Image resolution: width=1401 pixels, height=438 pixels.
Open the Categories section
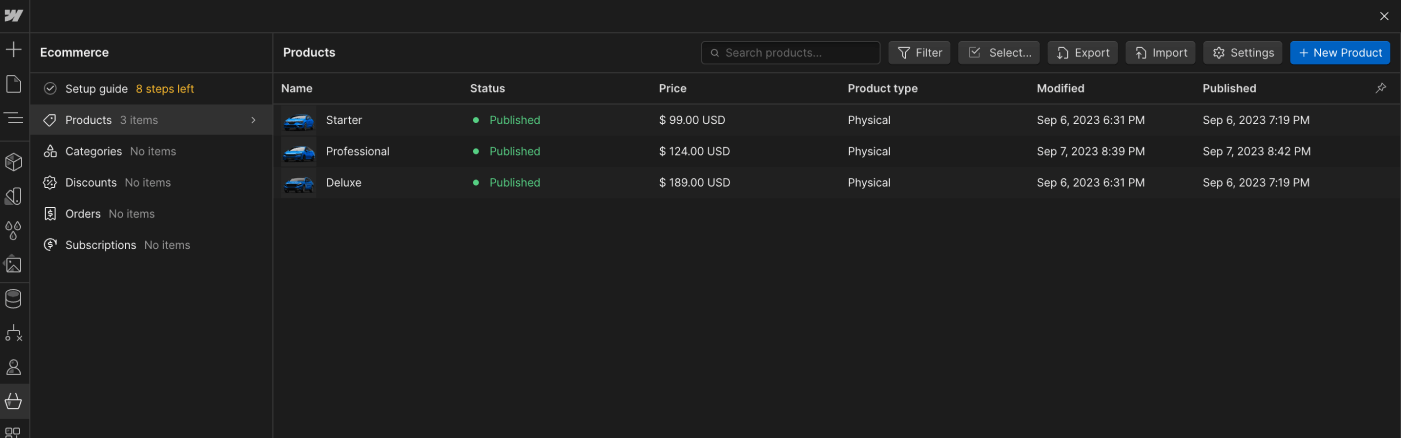click(x=93, y=151)
